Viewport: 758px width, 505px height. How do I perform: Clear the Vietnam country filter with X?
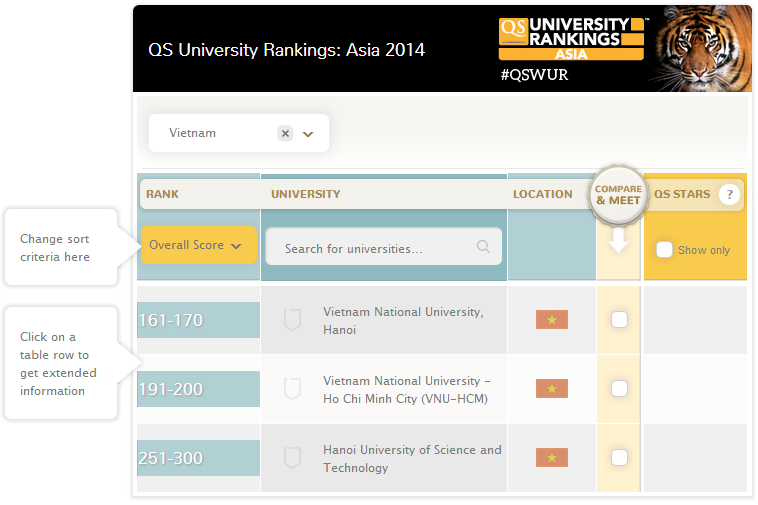285,133
